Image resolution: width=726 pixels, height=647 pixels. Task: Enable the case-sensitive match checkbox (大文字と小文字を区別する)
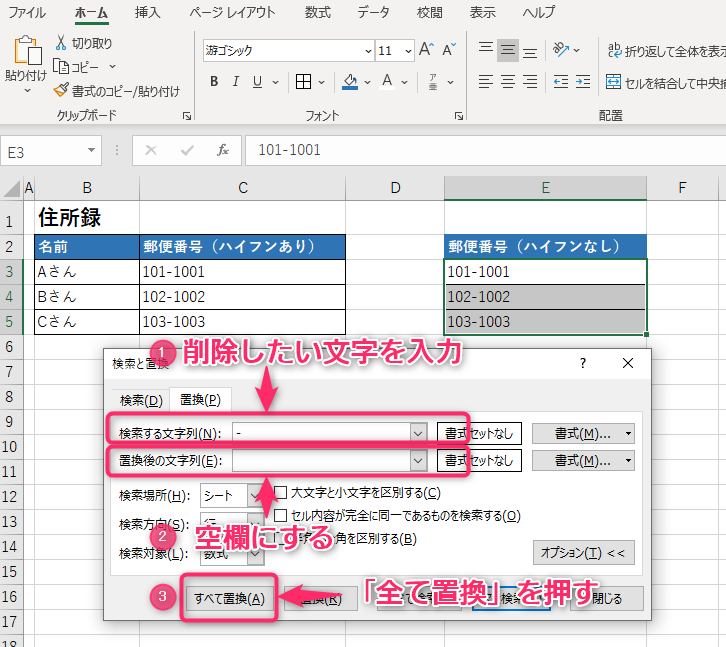tap(281, 492)
